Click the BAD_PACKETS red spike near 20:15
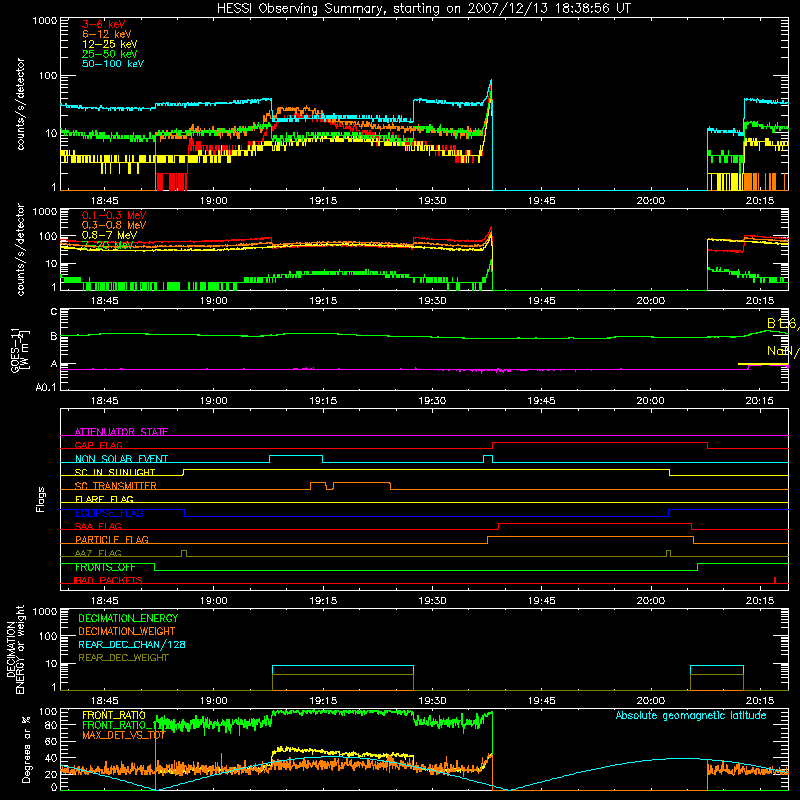The image size is (800, 800). click(775, 580)
